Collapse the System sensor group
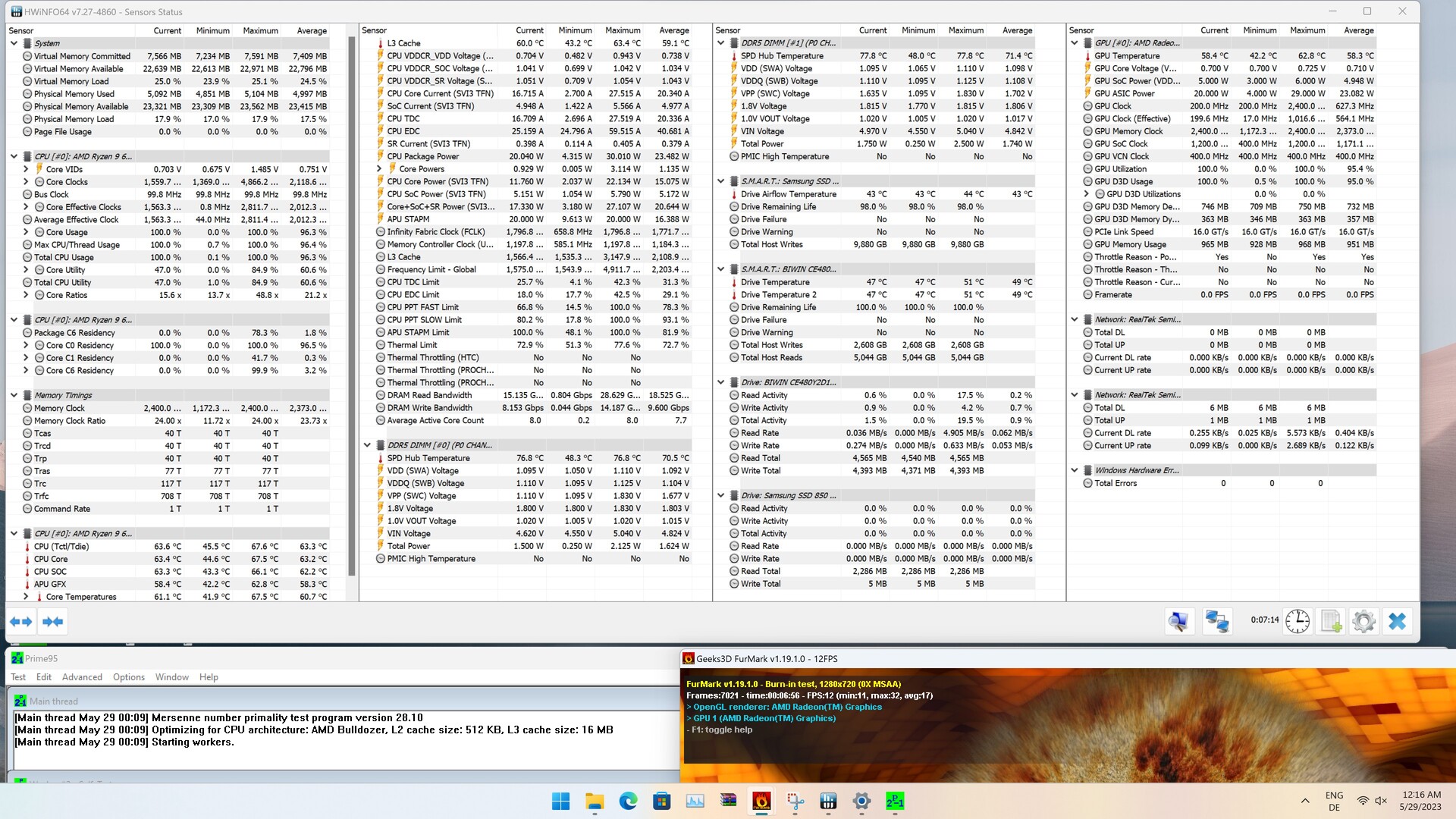The width and height of the screenshot is (1456, 819). (x=14, y=43)
